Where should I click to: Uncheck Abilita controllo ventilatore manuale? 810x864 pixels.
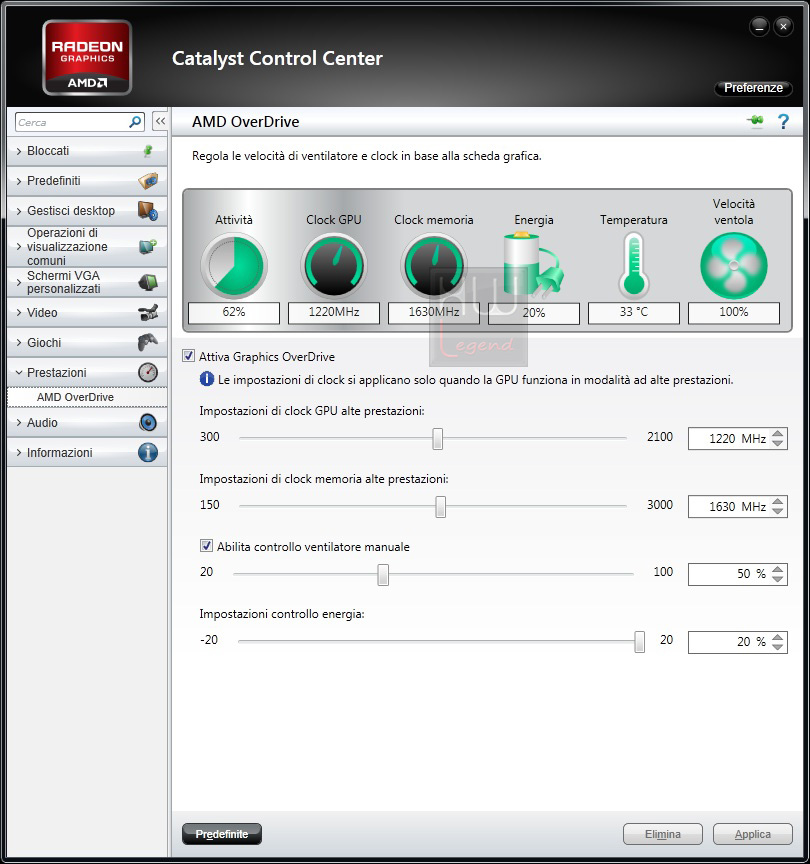coord(206,546)
